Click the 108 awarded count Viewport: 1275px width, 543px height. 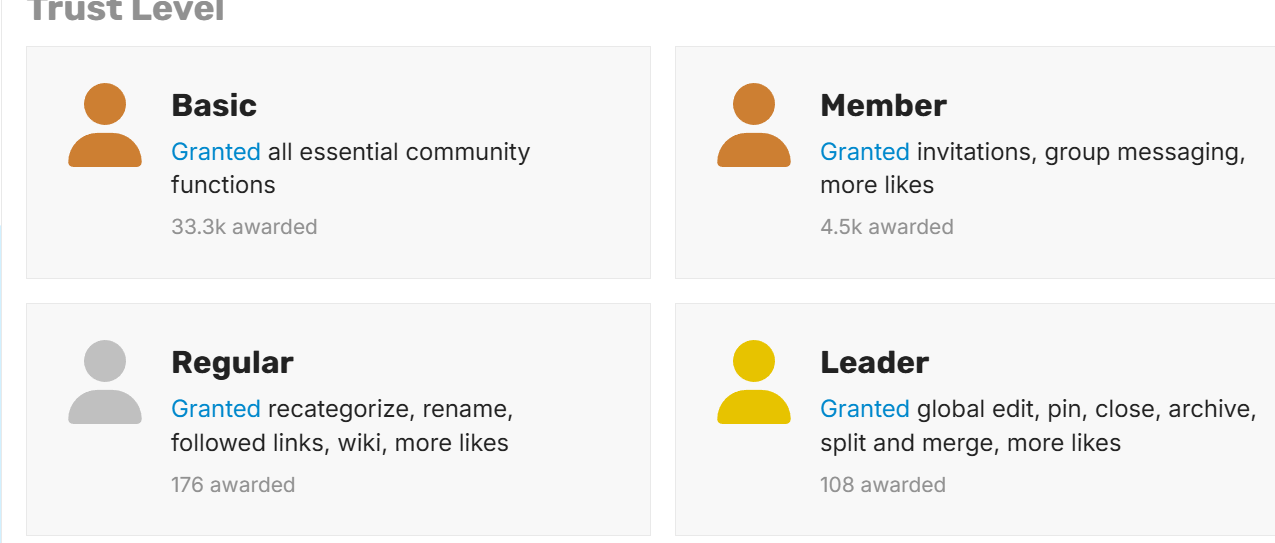(x=883, y=485)
